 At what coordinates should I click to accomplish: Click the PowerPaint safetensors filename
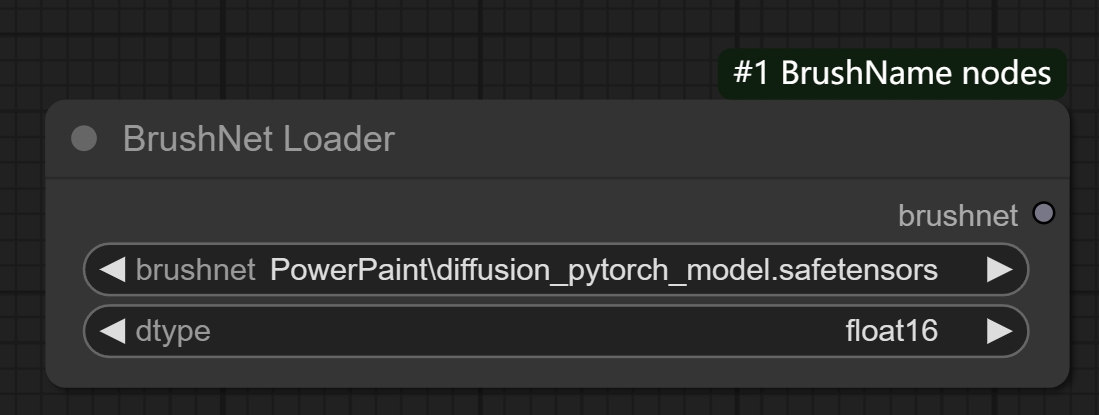tap(604, 270)
